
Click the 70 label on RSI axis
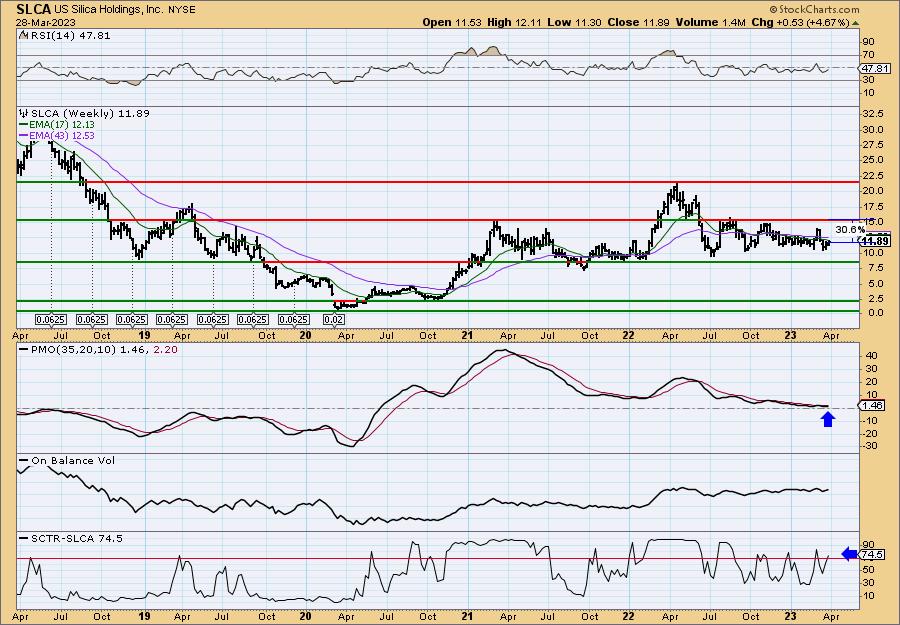click(870, 55)
